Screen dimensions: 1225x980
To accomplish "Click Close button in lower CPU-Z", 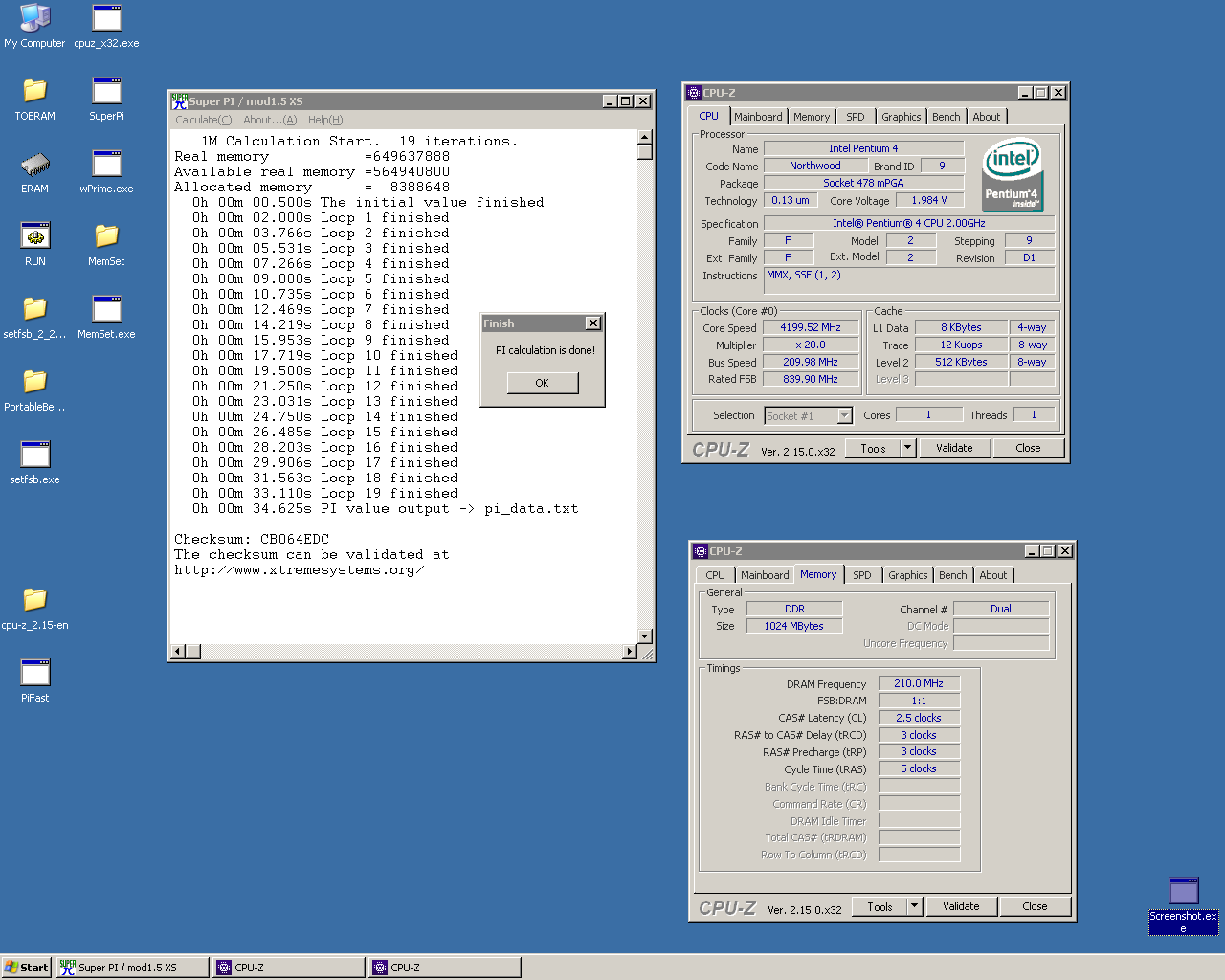I will [1036, 906].
